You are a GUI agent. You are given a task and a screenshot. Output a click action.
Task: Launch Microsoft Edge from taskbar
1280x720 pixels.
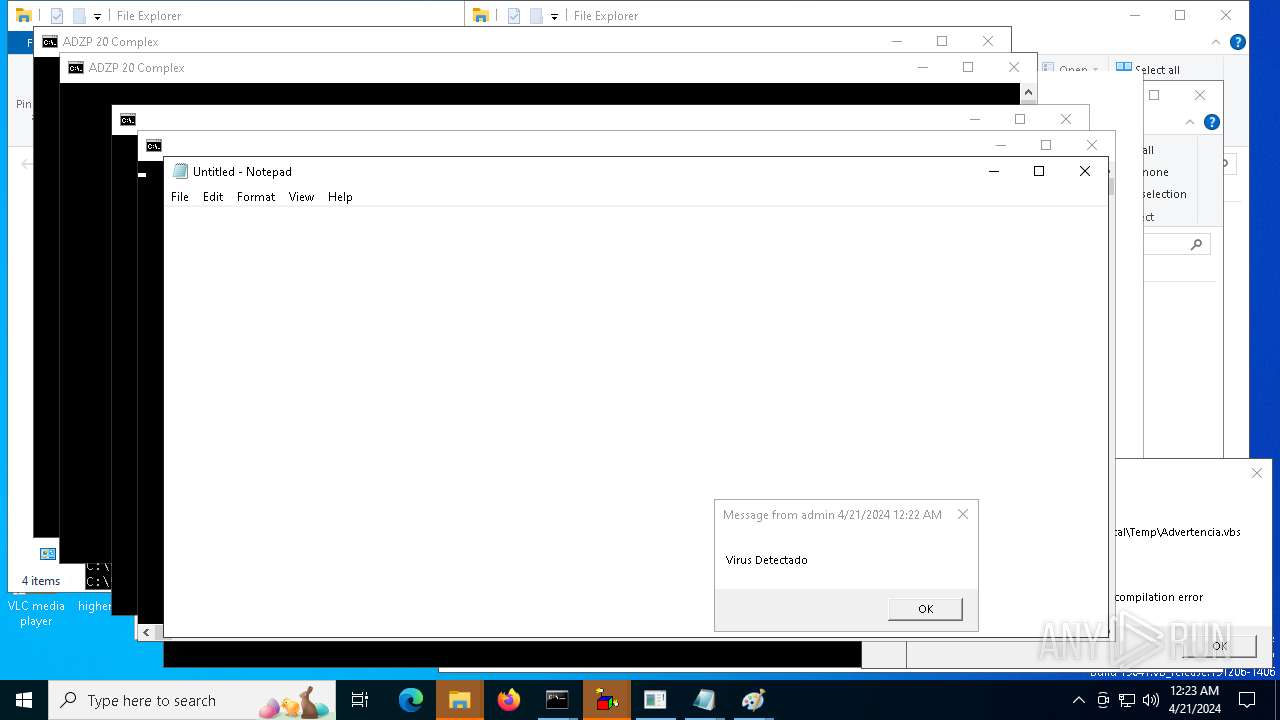pos(411,700)
